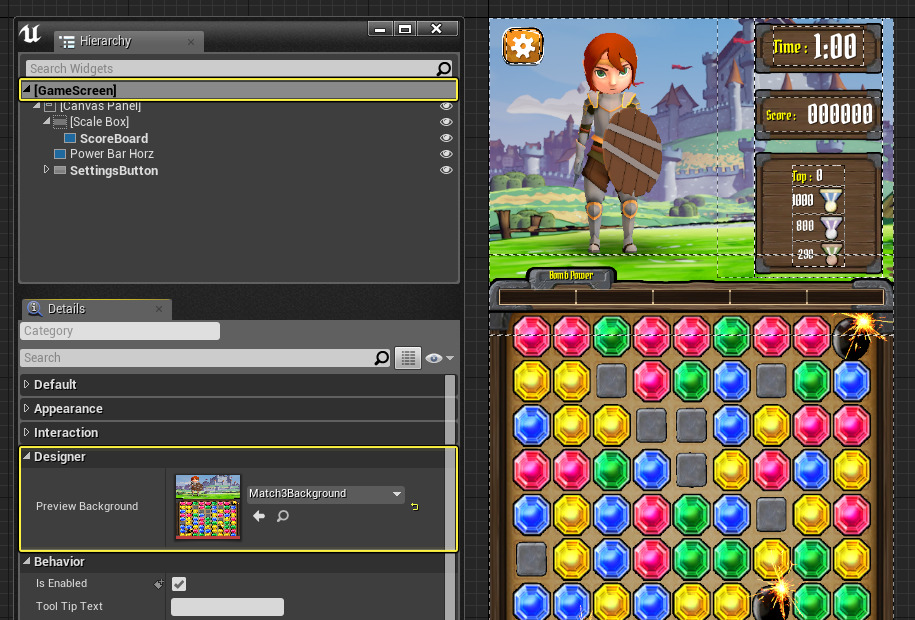915x620 pixels.
Task: Click the Match3Background preview thumbnail
Action: tap(208, 507)
